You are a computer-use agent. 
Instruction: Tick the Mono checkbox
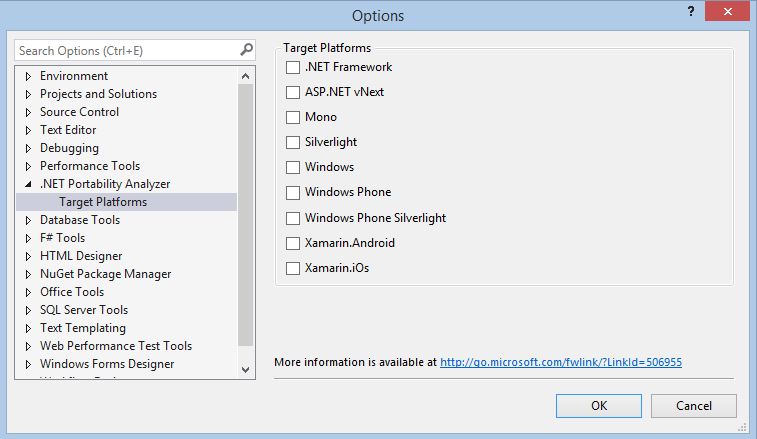[293, 117]
